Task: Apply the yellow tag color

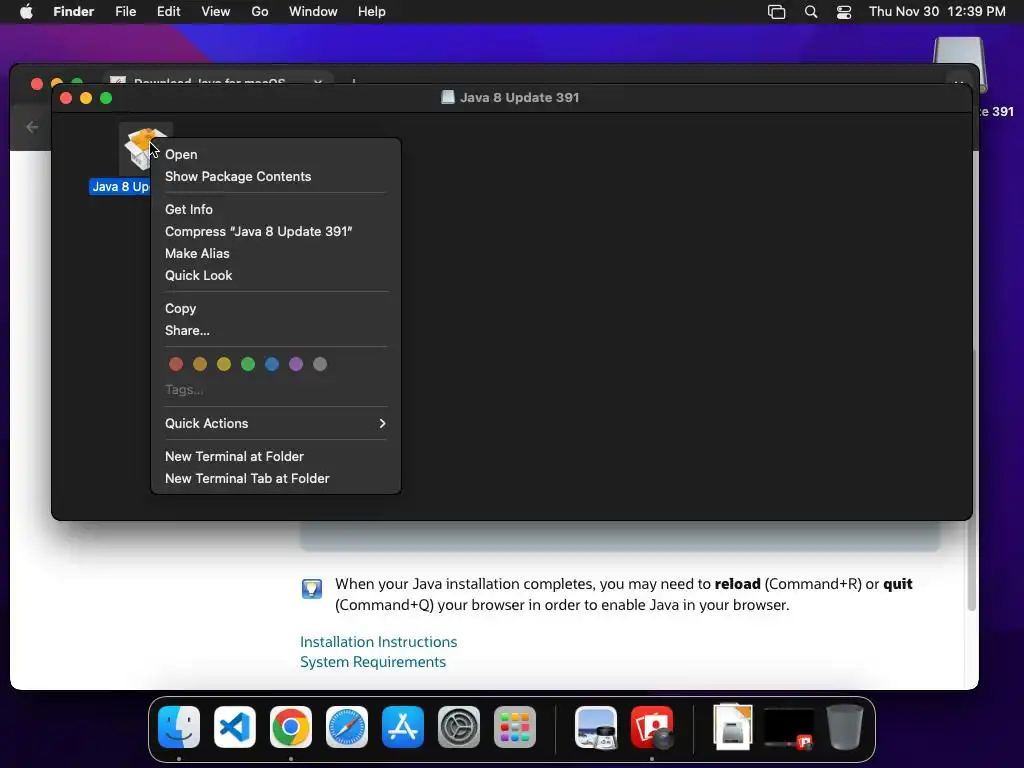Action: [224, 364]
